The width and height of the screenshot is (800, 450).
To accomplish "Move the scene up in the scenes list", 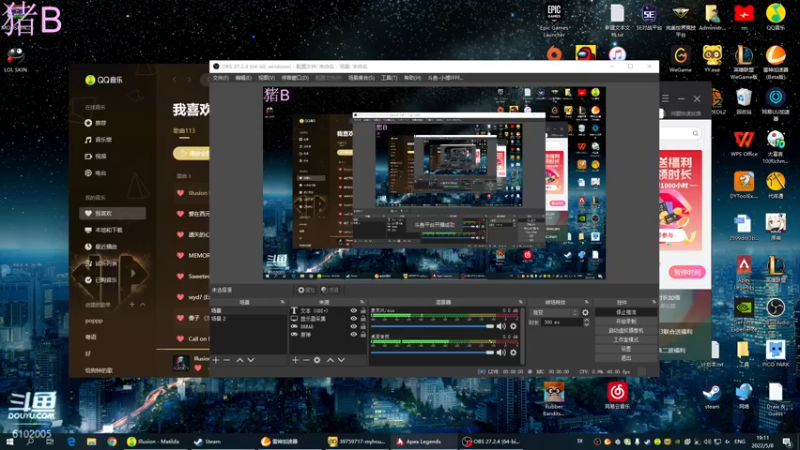I will tap(240, 360).
